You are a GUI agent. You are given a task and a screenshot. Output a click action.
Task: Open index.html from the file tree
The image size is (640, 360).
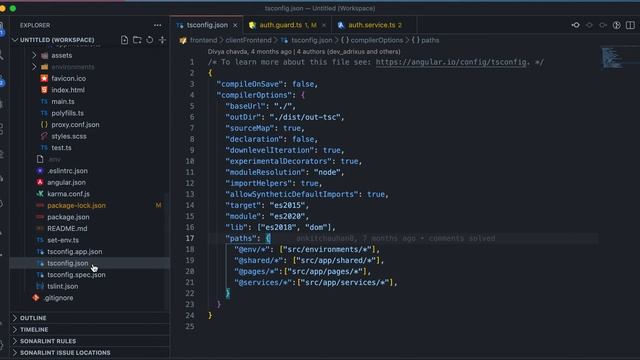coord(68,90)
